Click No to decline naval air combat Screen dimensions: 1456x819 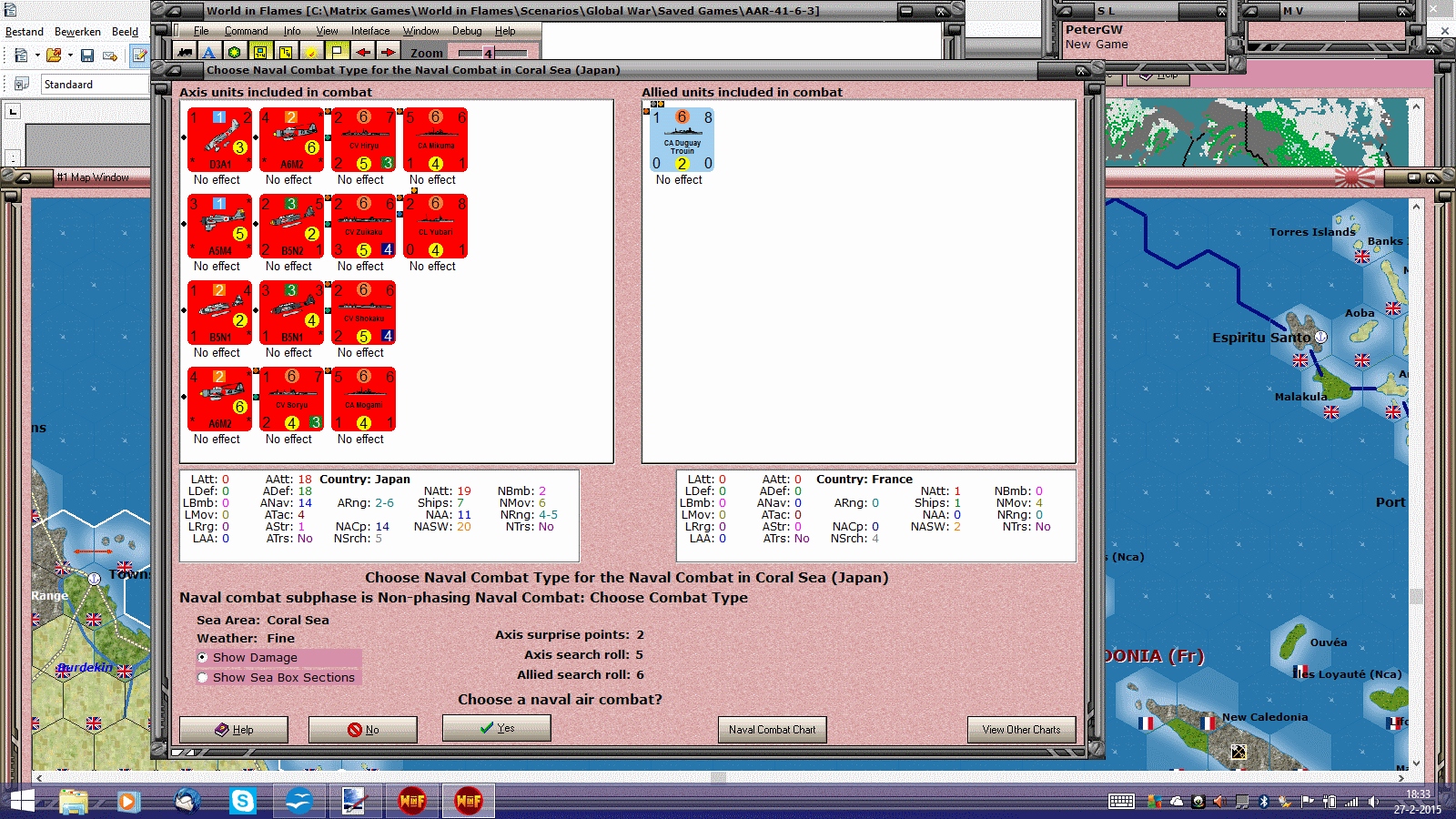pyautogui.click(x=363, y=730)
